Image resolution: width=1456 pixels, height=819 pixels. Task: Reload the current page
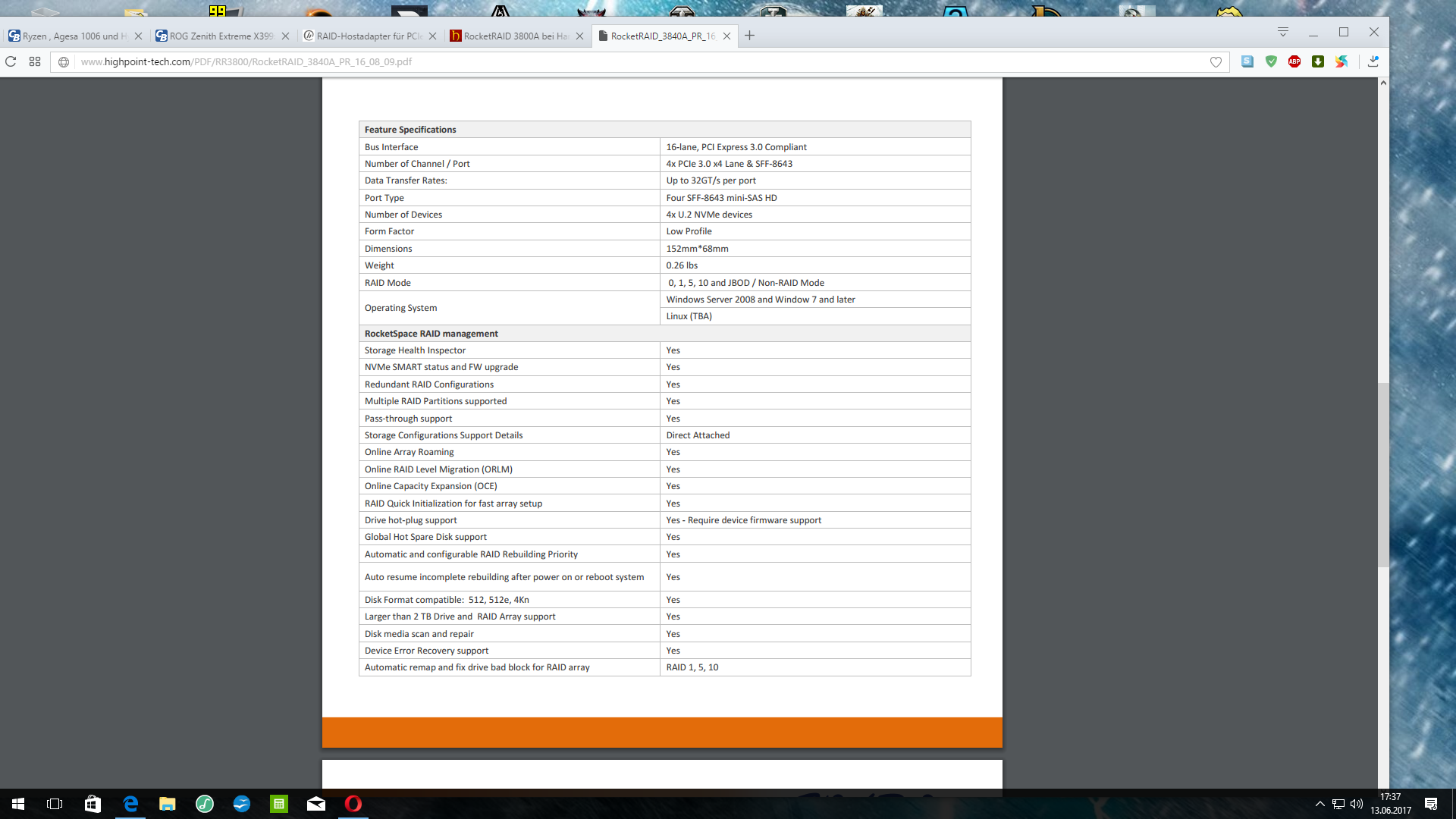pos(11,61)
